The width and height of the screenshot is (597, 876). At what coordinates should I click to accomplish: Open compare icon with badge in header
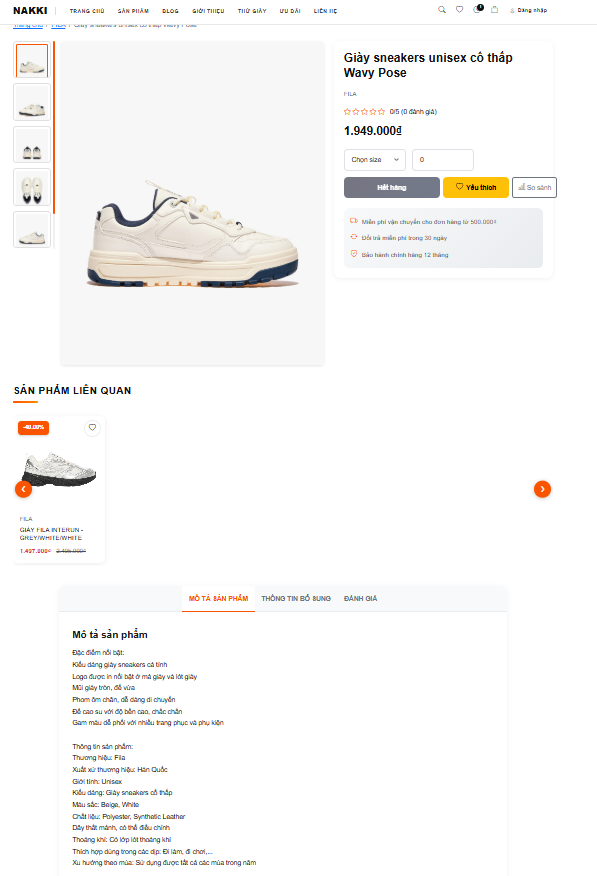477,9
